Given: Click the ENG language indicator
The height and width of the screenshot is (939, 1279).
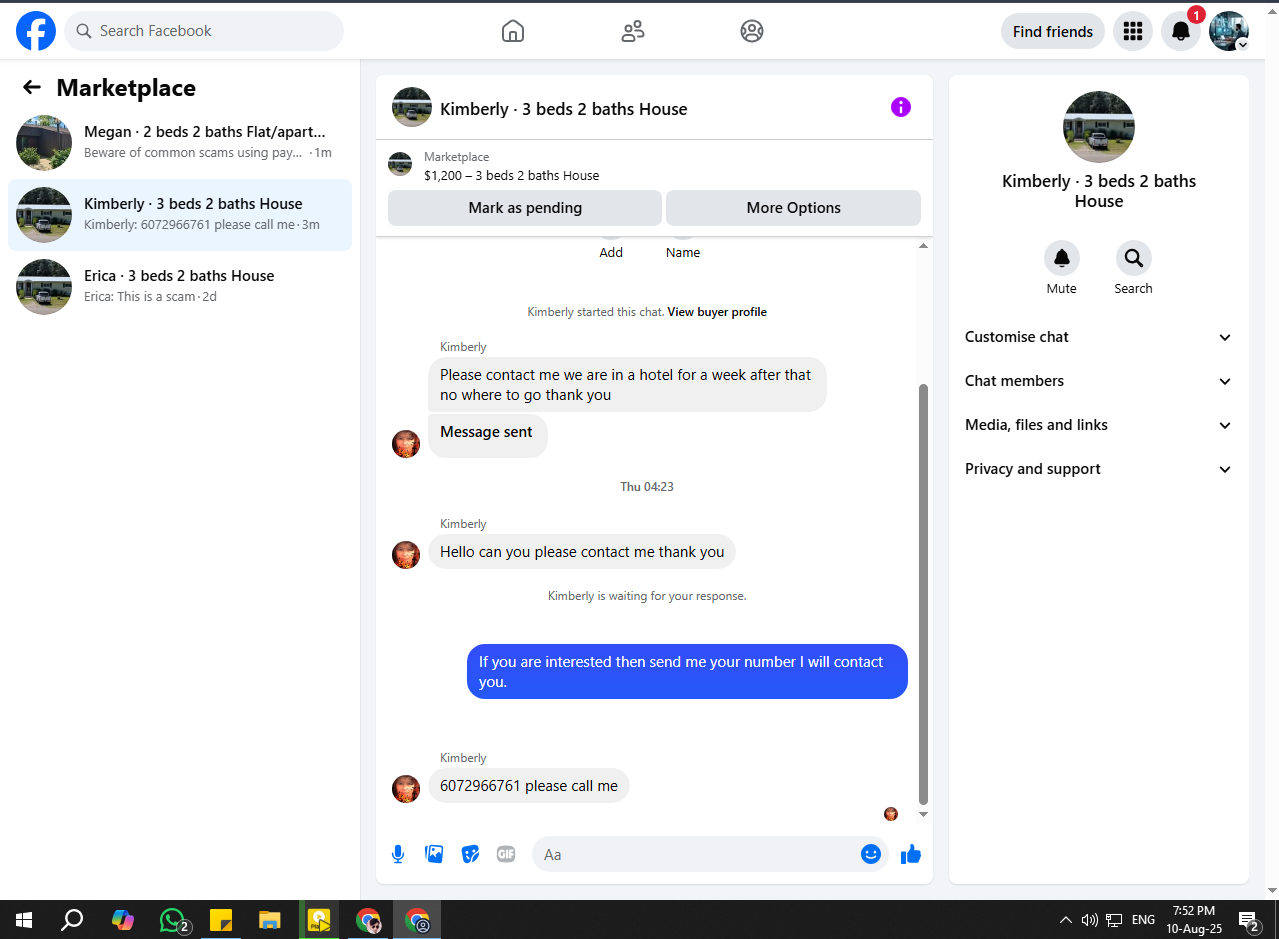Looking at the screenshot, I should pyautogui.click(x=1143, y=920).
